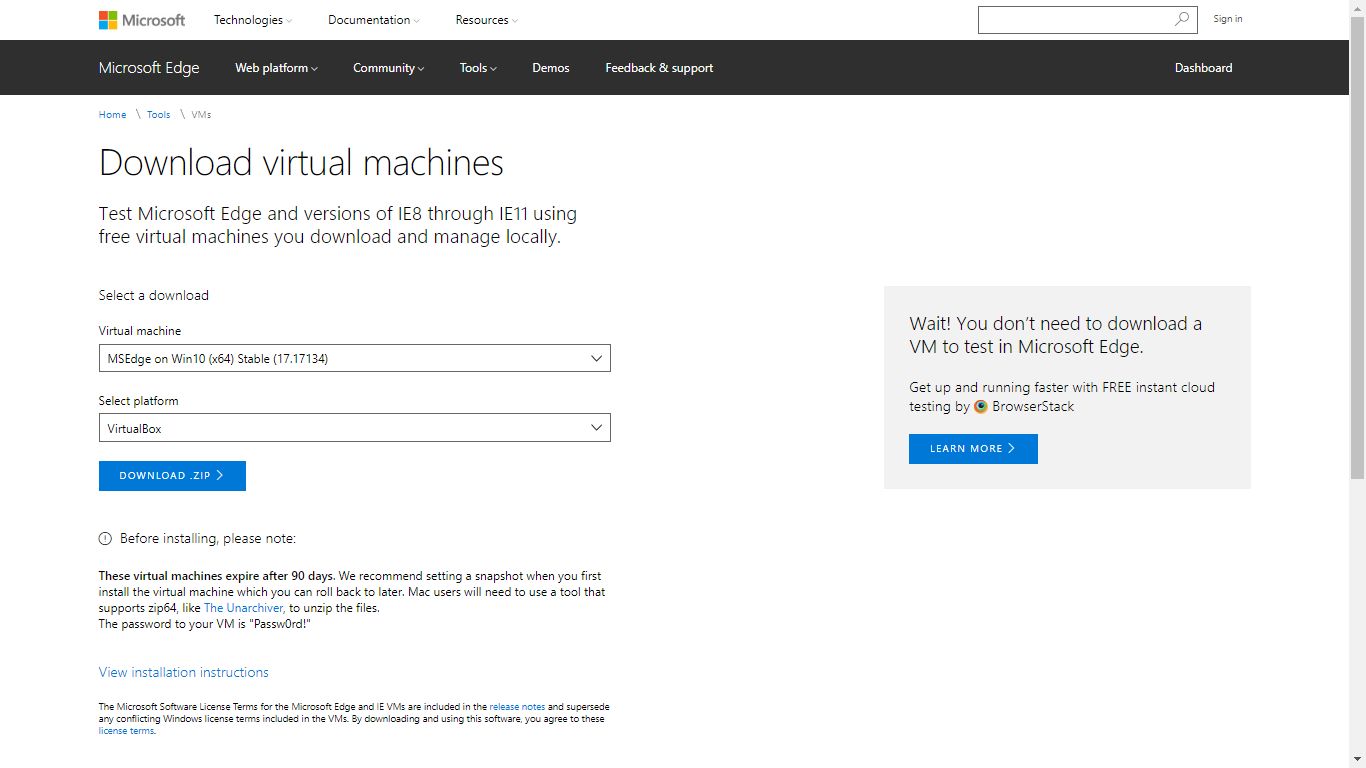This screenshot has height=768, width=1366.
Task: Open the Virtual machine dropdown
Action: (354, 358)
